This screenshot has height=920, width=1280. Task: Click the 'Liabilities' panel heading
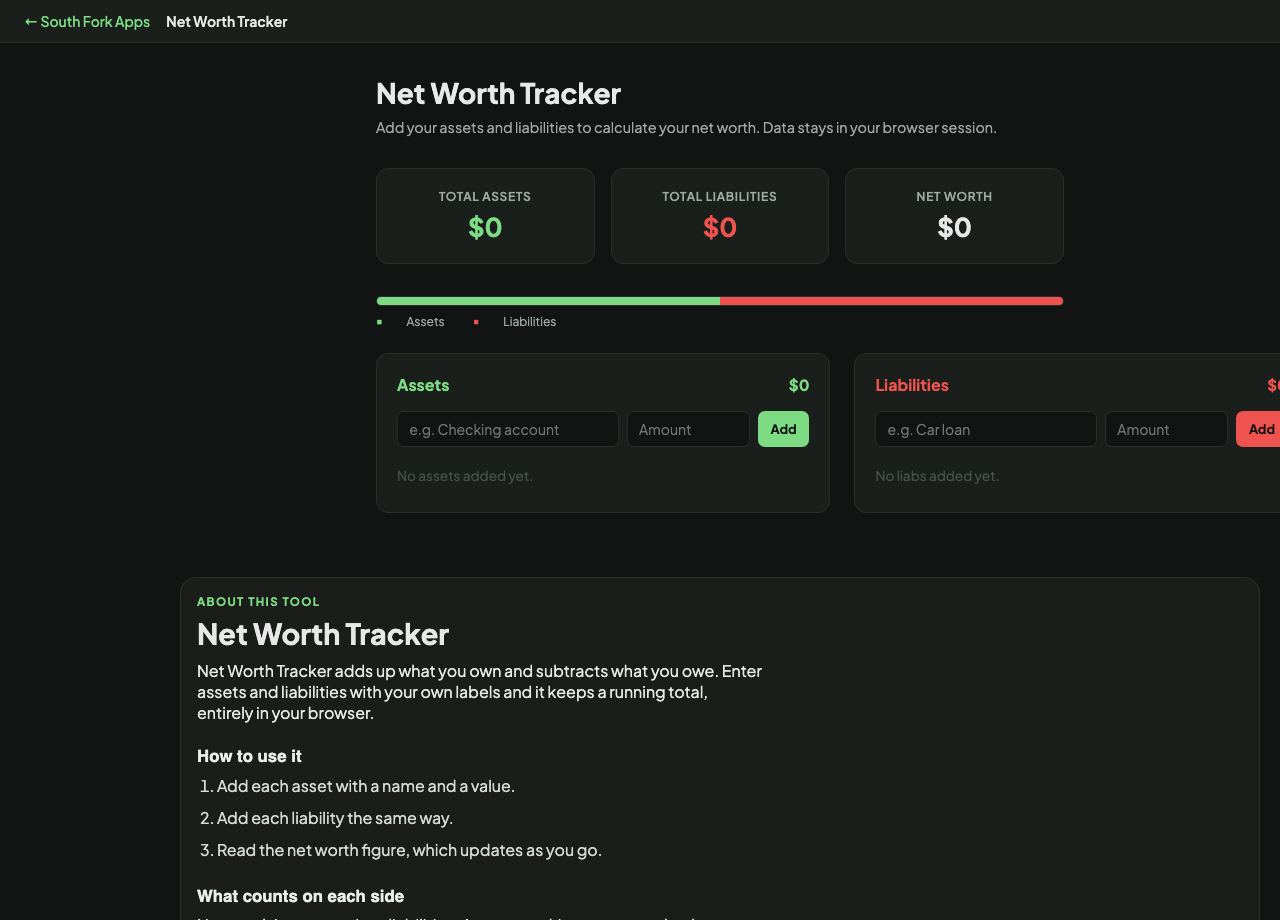(x=912, y=385)
